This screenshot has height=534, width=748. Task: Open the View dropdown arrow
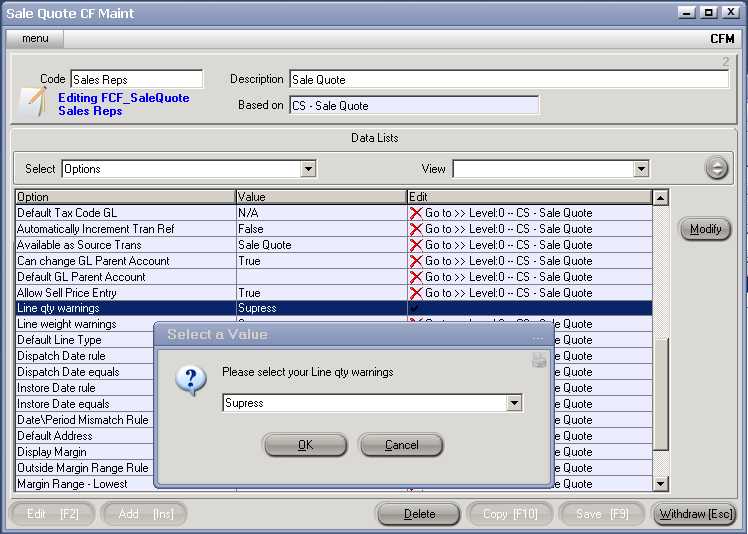pos(641,168)
